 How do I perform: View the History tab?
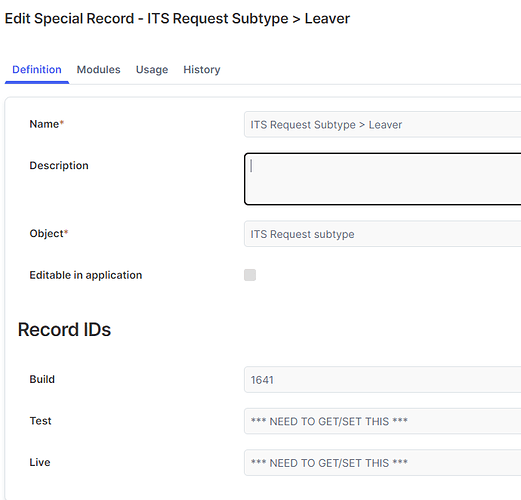pyautogui.click(x=202, y=70)
